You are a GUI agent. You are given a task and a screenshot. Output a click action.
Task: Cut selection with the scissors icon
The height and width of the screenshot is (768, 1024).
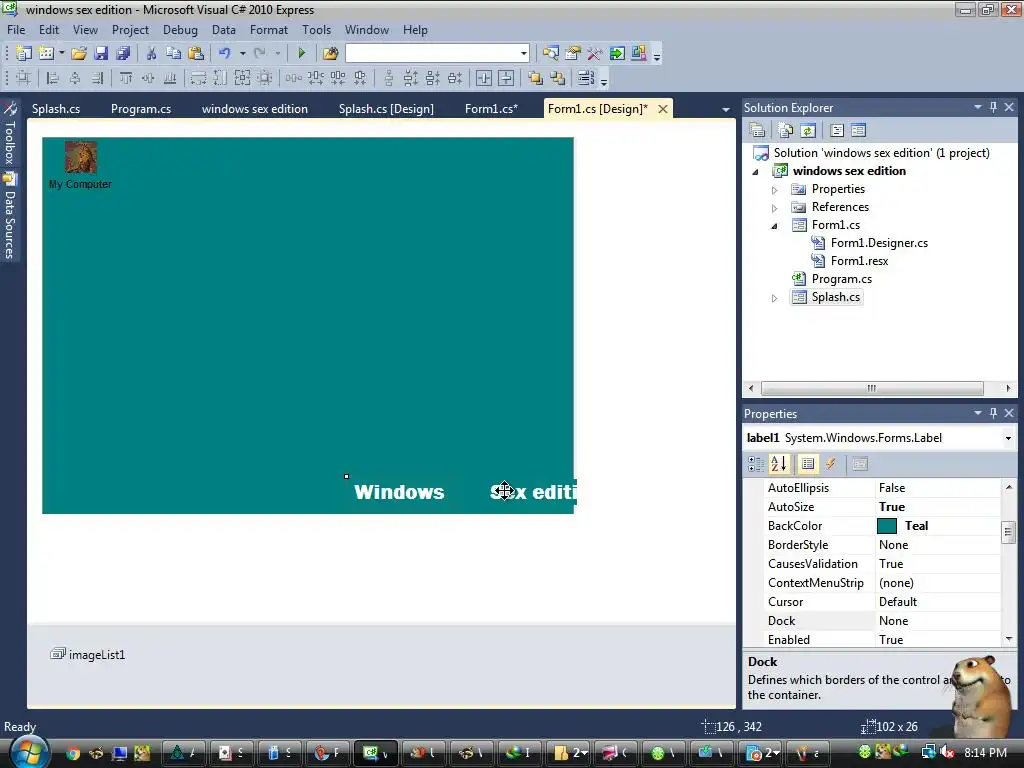click(x=151, y=54)
